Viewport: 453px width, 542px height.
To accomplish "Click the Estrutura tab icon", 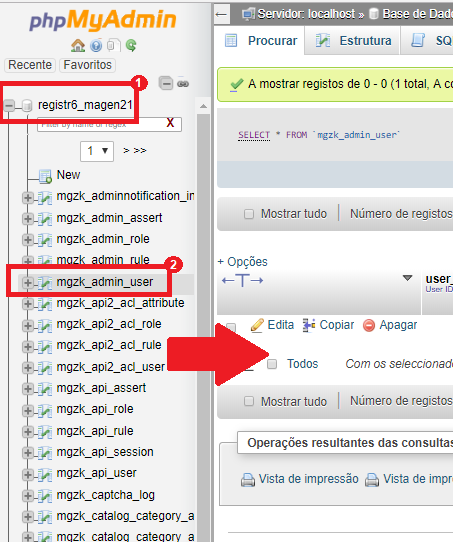I will tap(323, 40).
